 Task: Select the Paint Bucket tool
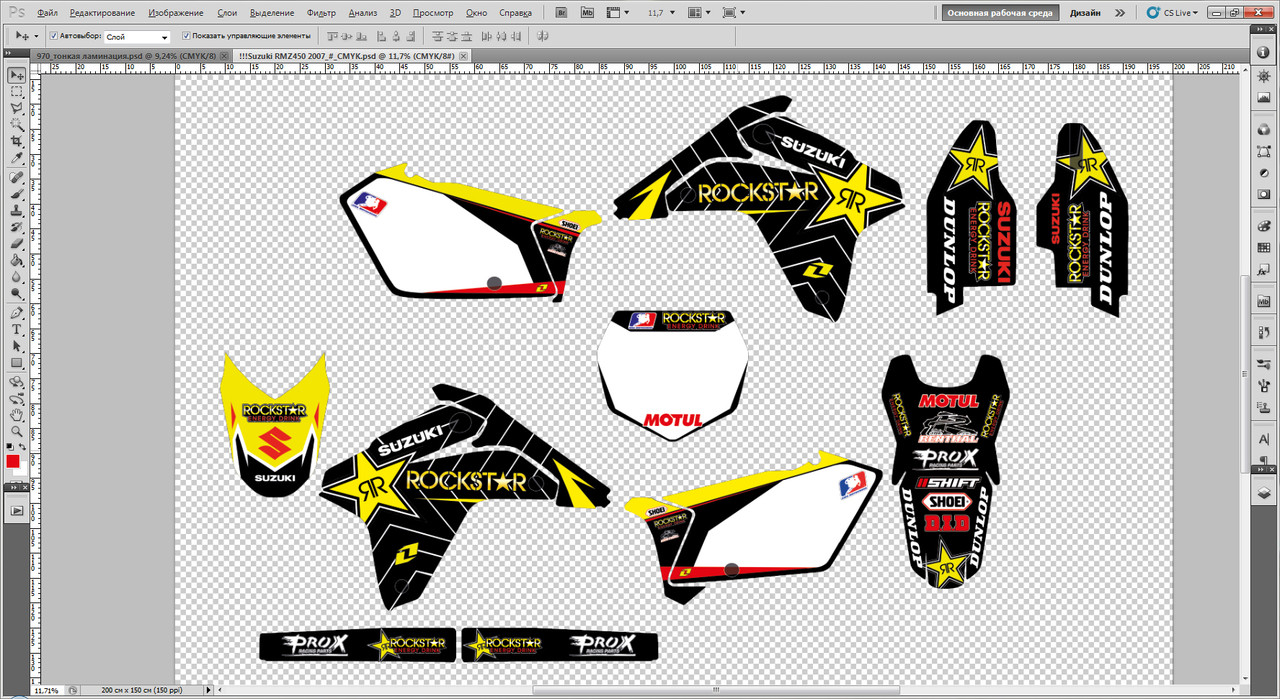(x=17, y=261)
